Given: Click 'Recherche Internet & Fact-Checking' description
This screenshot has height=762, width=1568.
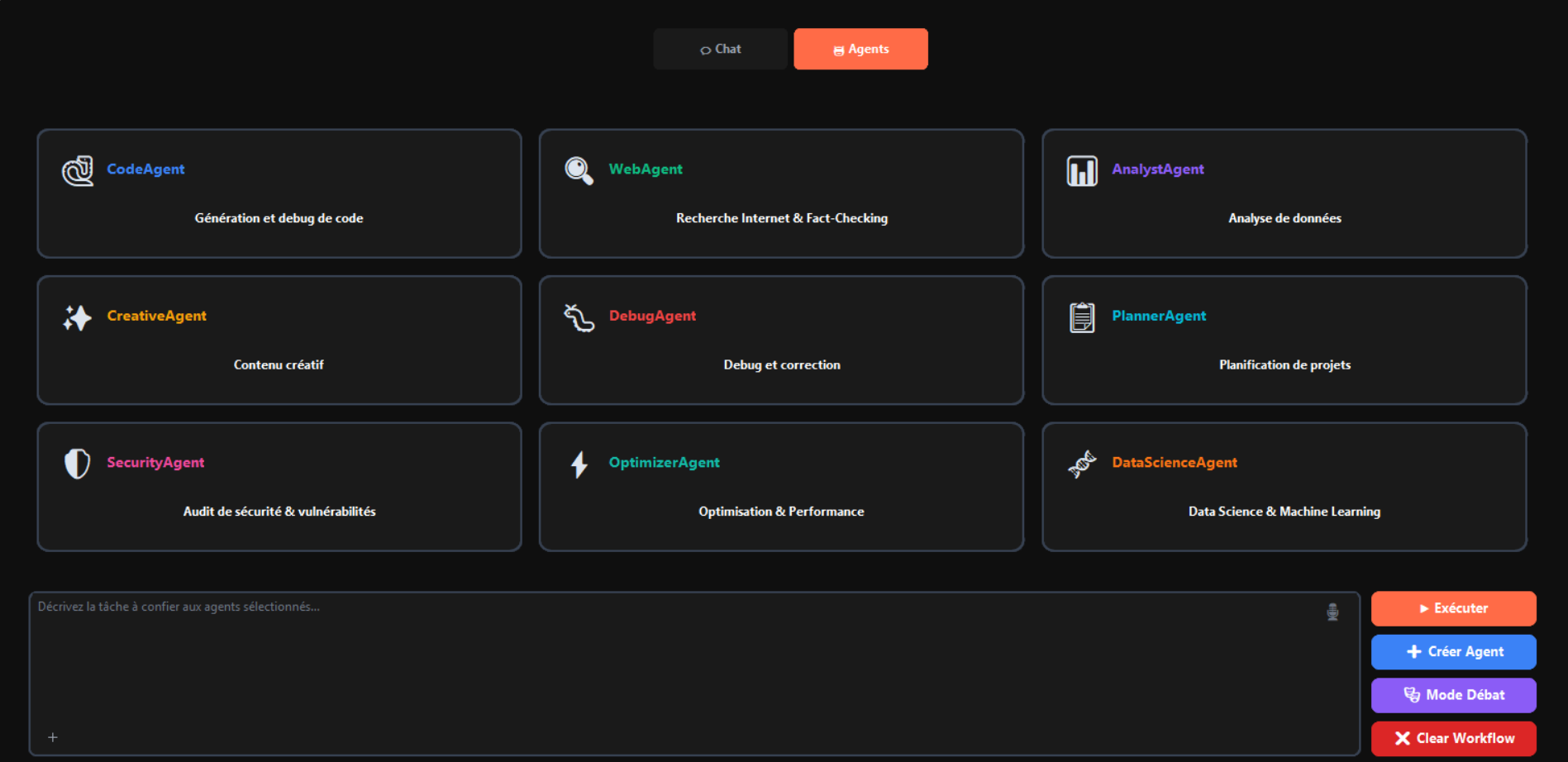Looking at the screenshot, I should coord(782,218).
